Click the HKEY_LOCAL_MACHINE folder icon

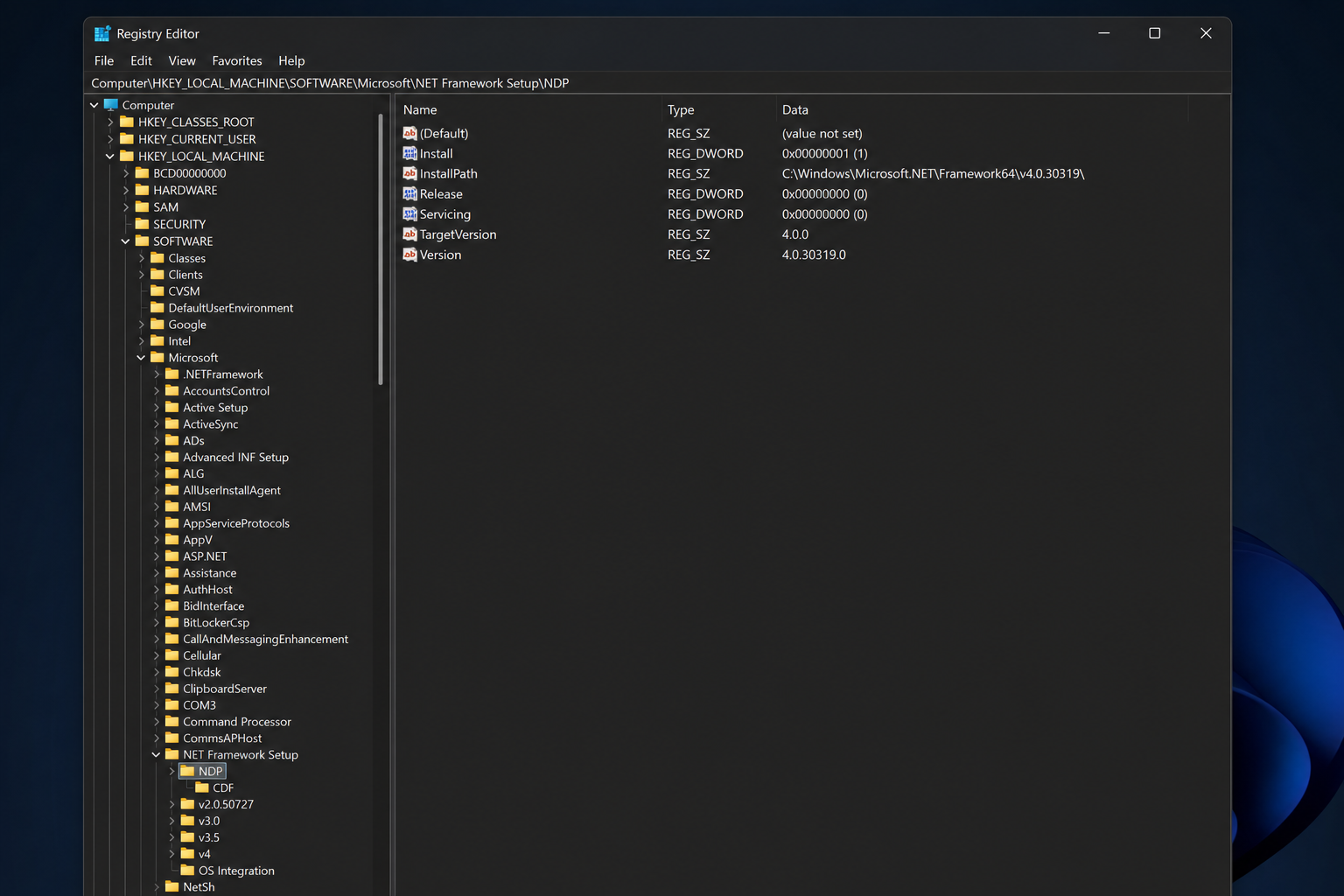click(x=127, y=156)
